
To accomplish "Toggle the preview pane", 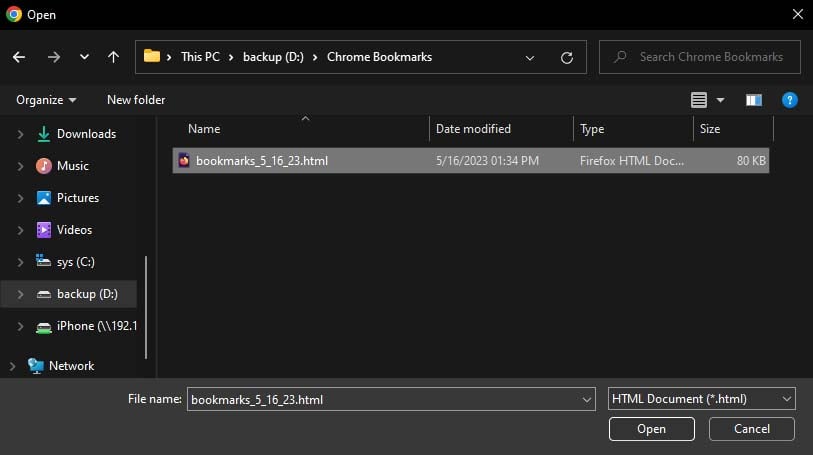I will [x=753, y=100].
